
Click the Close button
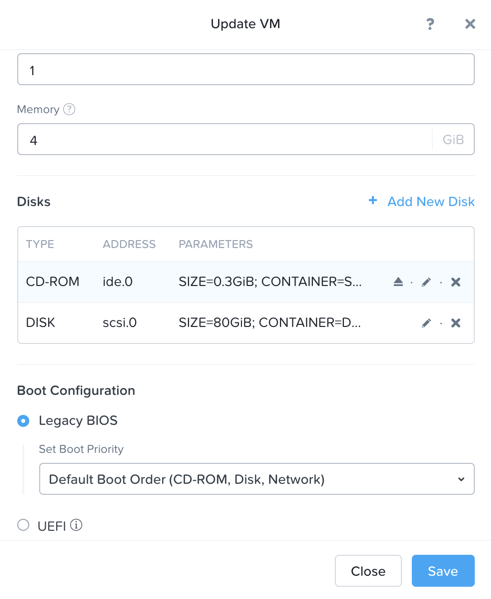tap(368, 571)
